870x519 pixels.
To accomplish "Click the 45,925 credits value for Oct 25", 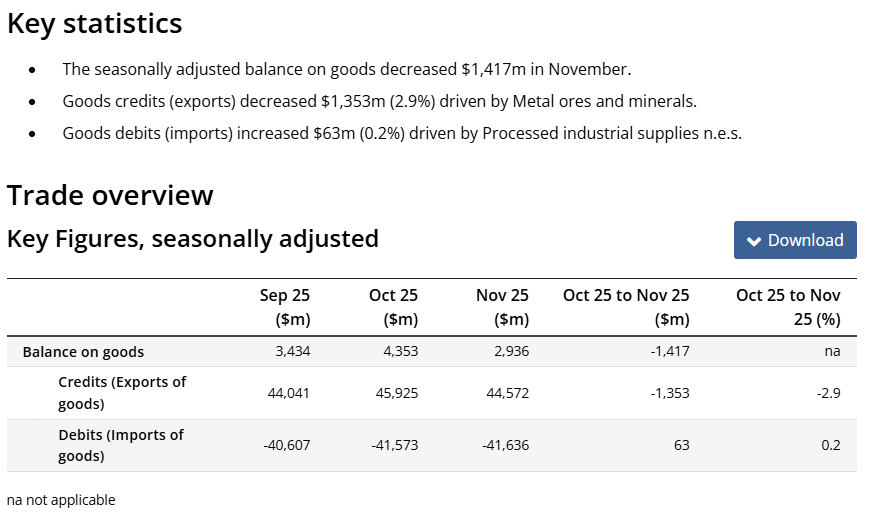I will [398, 393].
